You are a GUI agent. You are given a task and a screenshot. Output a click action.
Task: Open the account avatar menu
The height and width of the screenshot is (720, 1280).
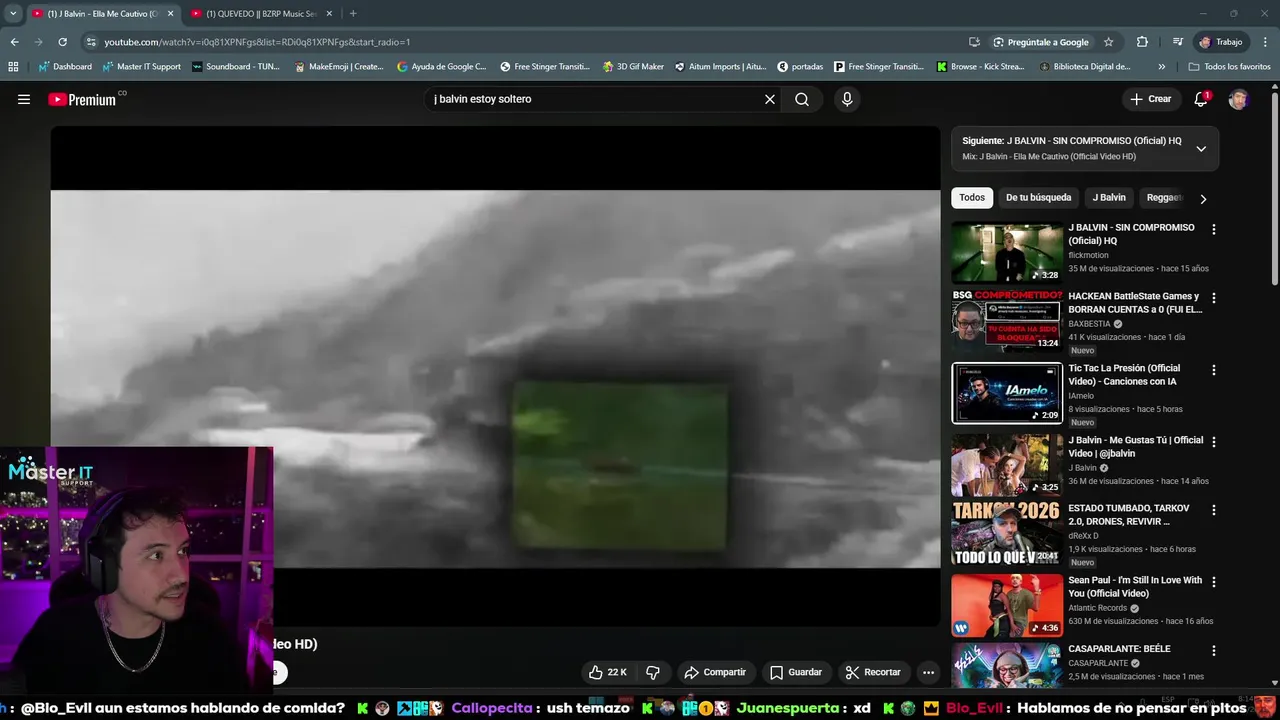point(1238,99)
